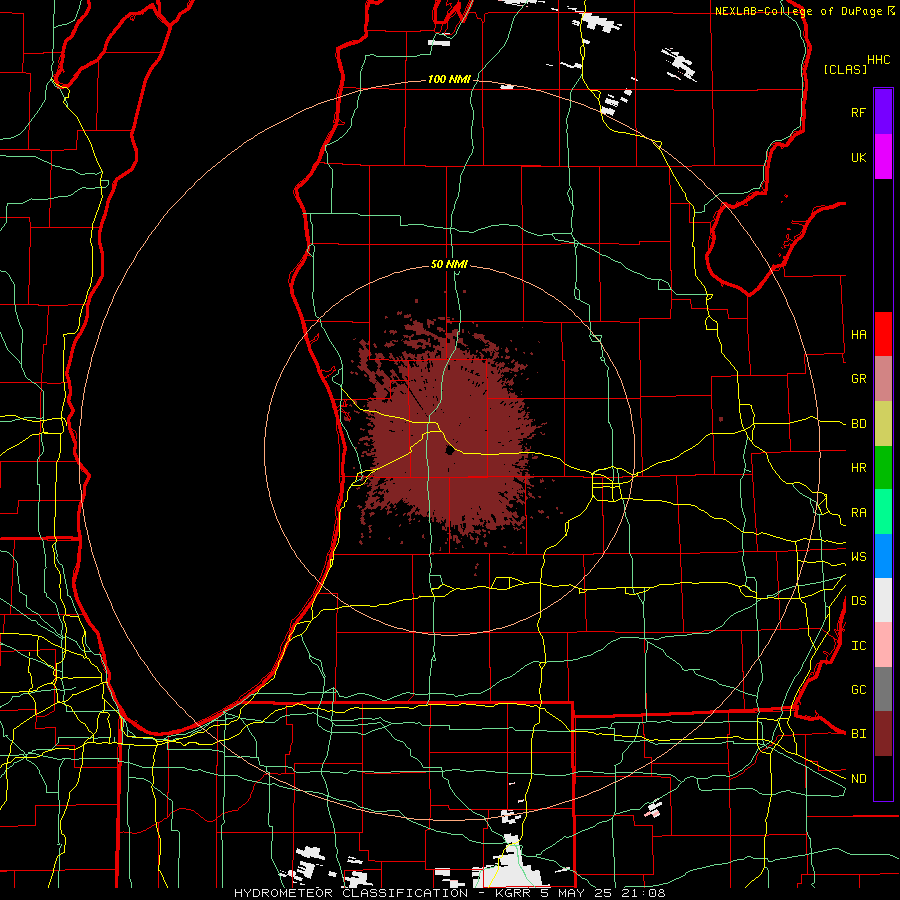Screen dimensions: 900x900
Task: Click the RA mint-green legend swatch
Action: (x=883, y=512)
